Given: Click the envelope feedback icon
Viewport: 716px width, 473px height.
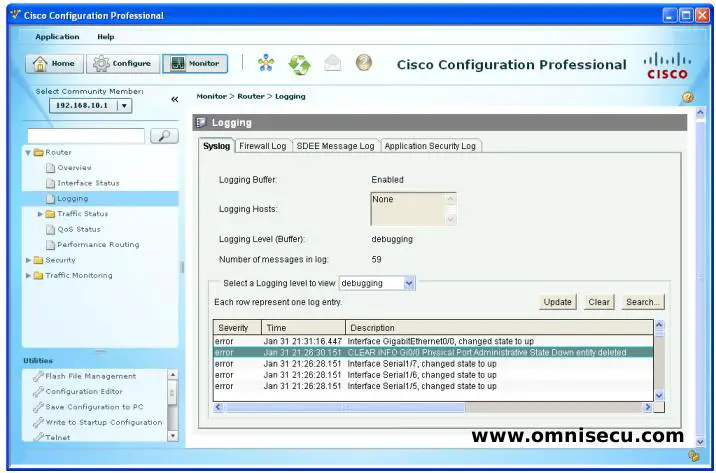Looking at the screenshot, I should (332, 63).
